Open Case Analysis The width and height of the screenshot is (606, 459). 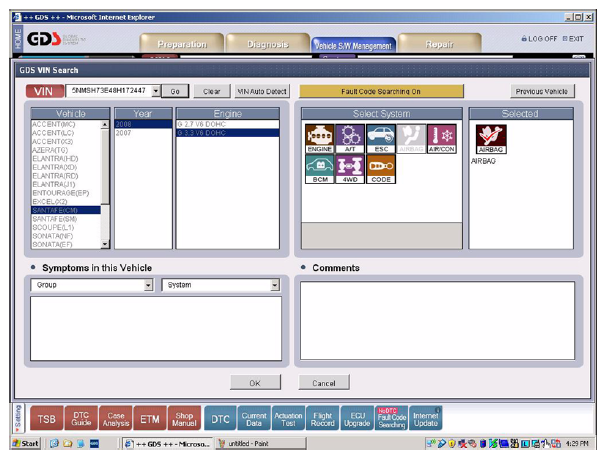point(116,419)
